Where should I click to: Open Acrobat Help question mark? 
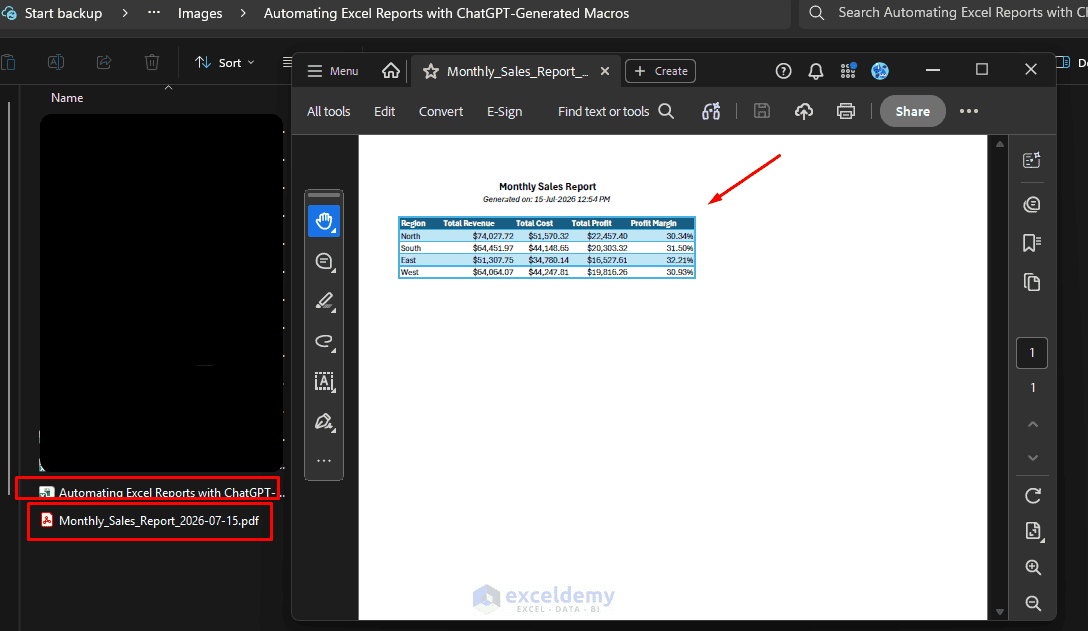click(x=783, y=71)
